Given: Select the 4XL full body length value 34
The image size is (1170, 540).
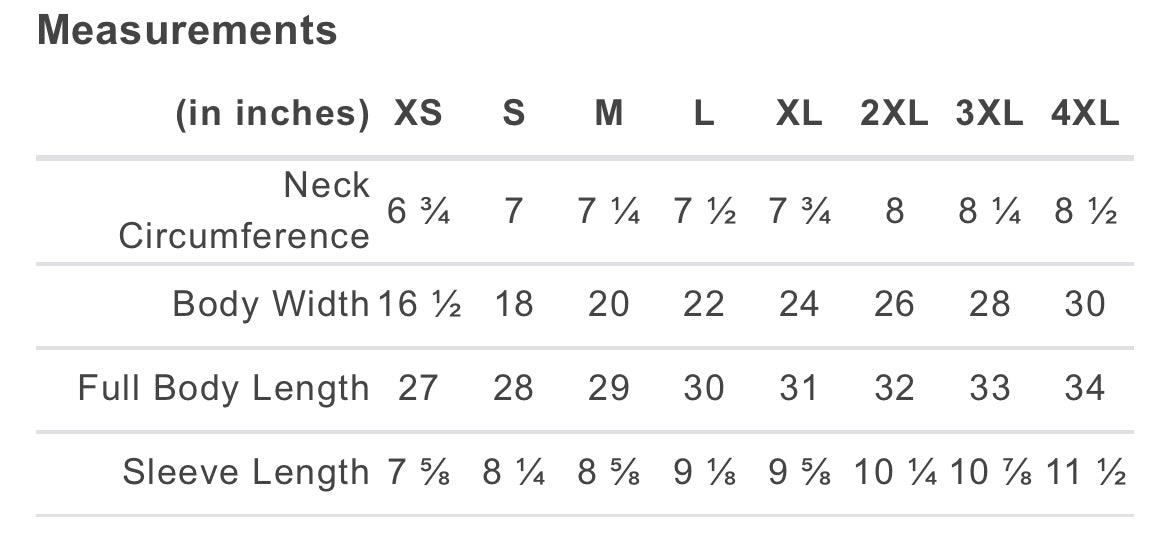Looking at the screenshot, I should pos(1085,388).
